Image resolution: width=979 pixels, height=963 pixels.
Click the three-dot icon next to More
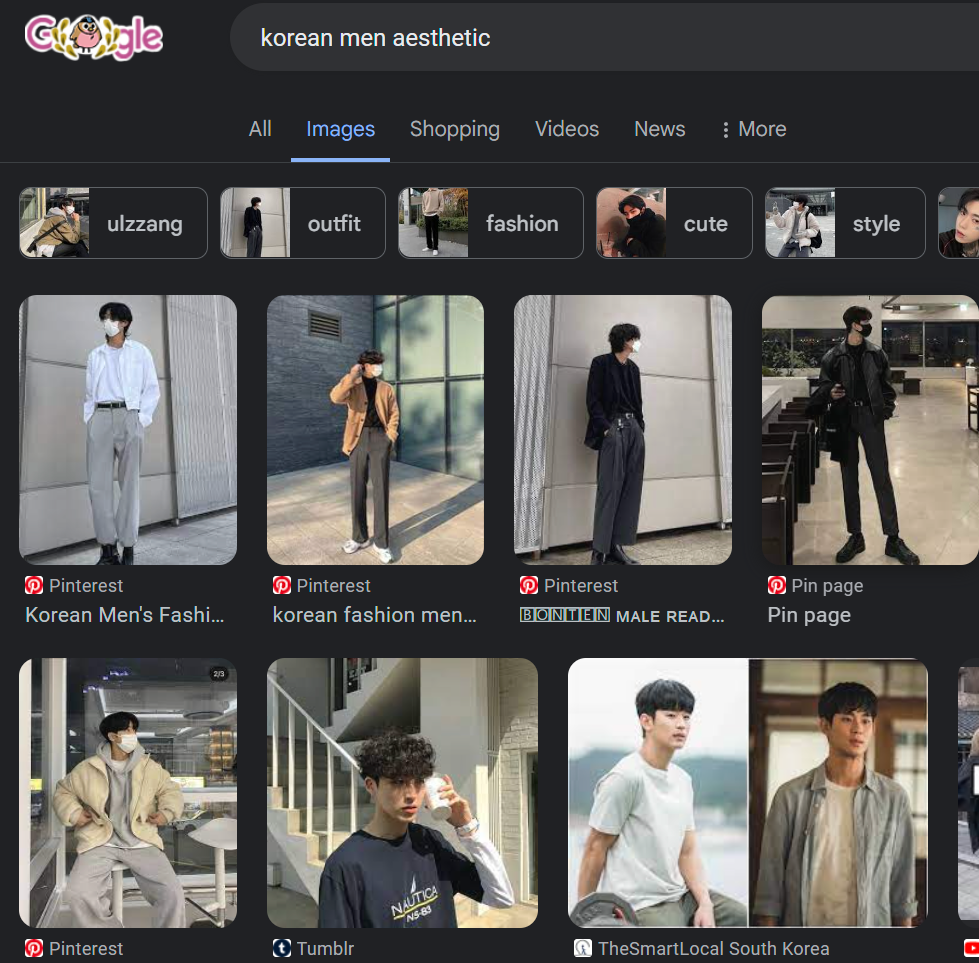tap(725, 130)
